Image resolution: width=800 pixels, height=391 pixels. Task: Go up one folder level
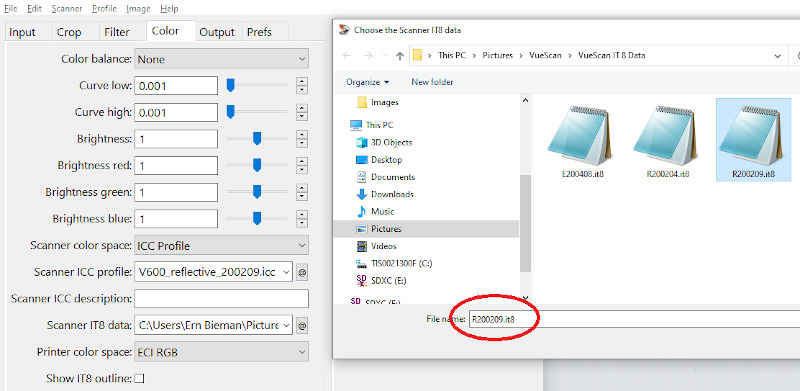click(x=401, y=56)
